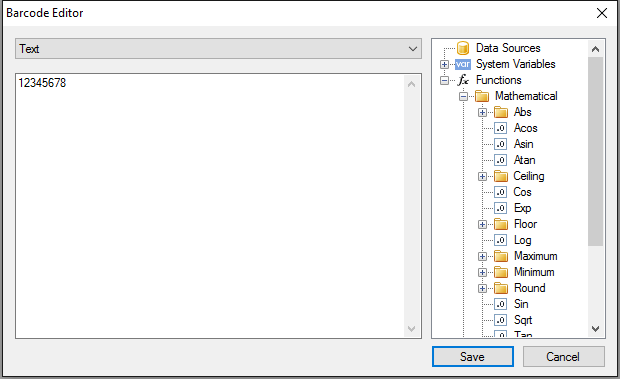Expand the Maximum folder node
This screenshot has width=620, height=379.
click(482, 256)
